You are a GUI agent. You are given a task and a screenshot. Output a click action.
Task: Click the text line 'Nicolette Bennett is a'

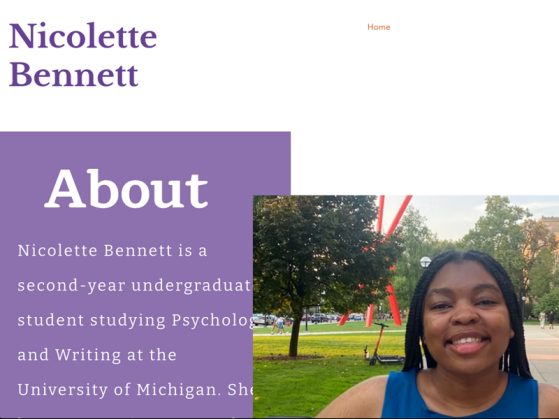coord(112,251)
